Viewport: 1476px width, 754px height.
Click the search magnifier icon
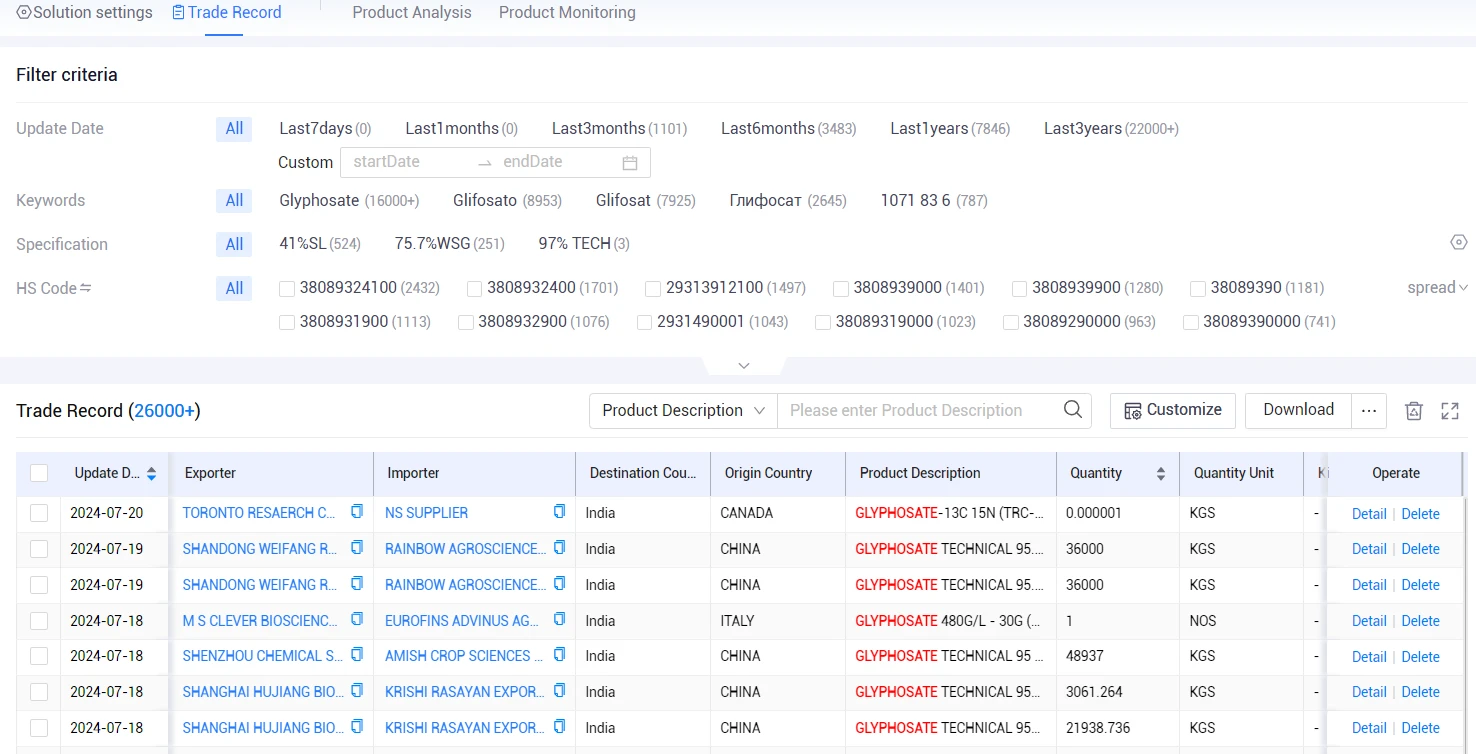(1073, 410)
